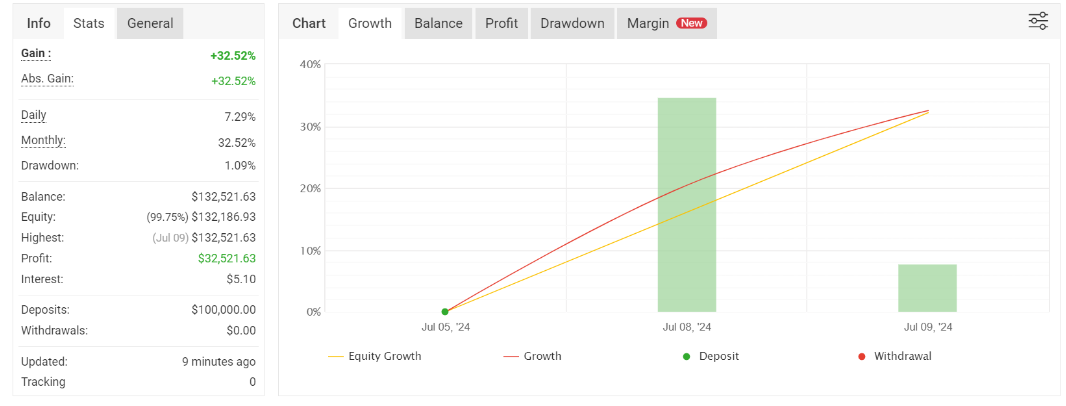Open the Profit chart tab
Viewport: 1066px width, 406px height.
(502, 23)
